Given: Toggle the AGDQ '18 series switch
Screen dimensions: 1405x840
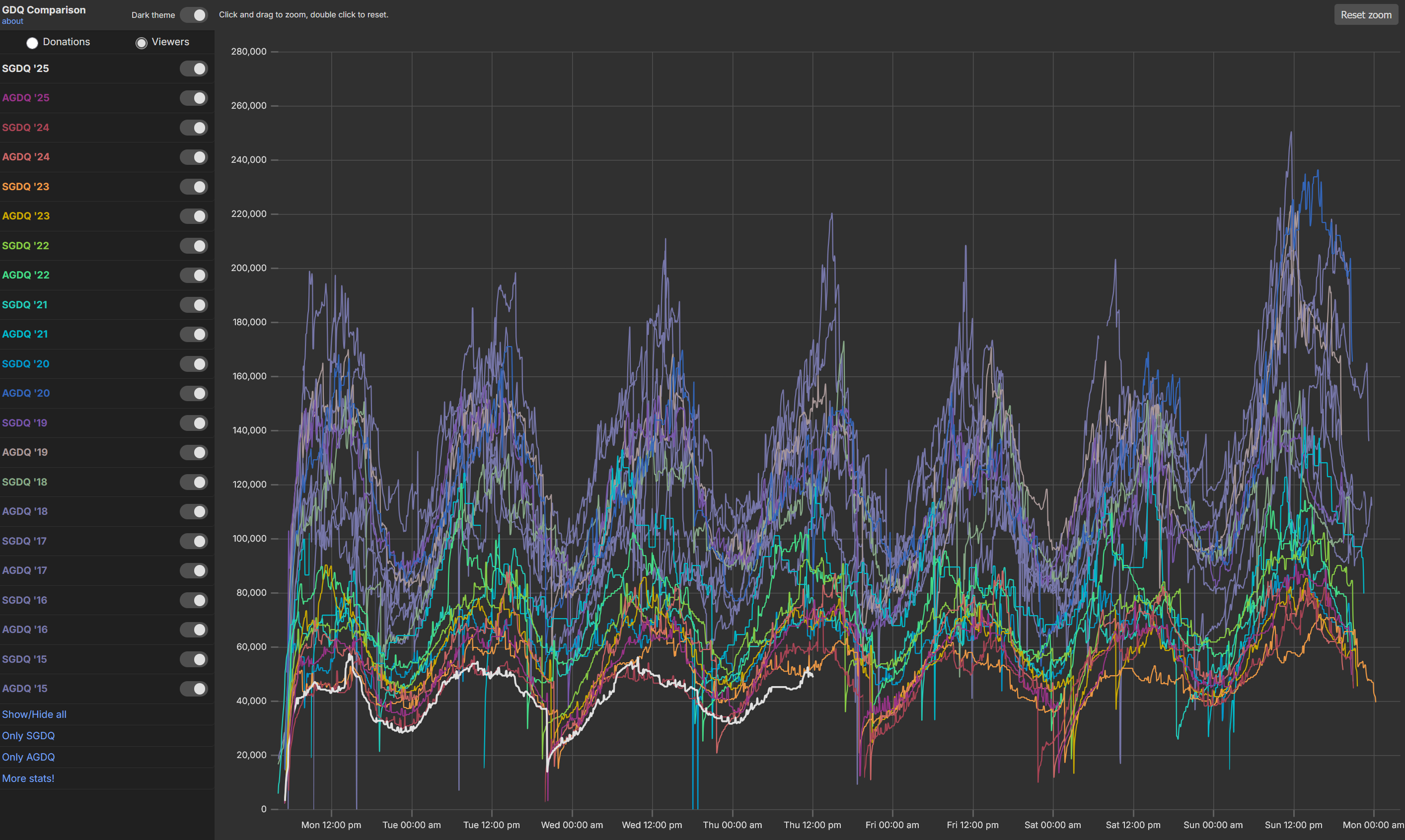Looking at the screenshot, I should (x=194, y=512).
